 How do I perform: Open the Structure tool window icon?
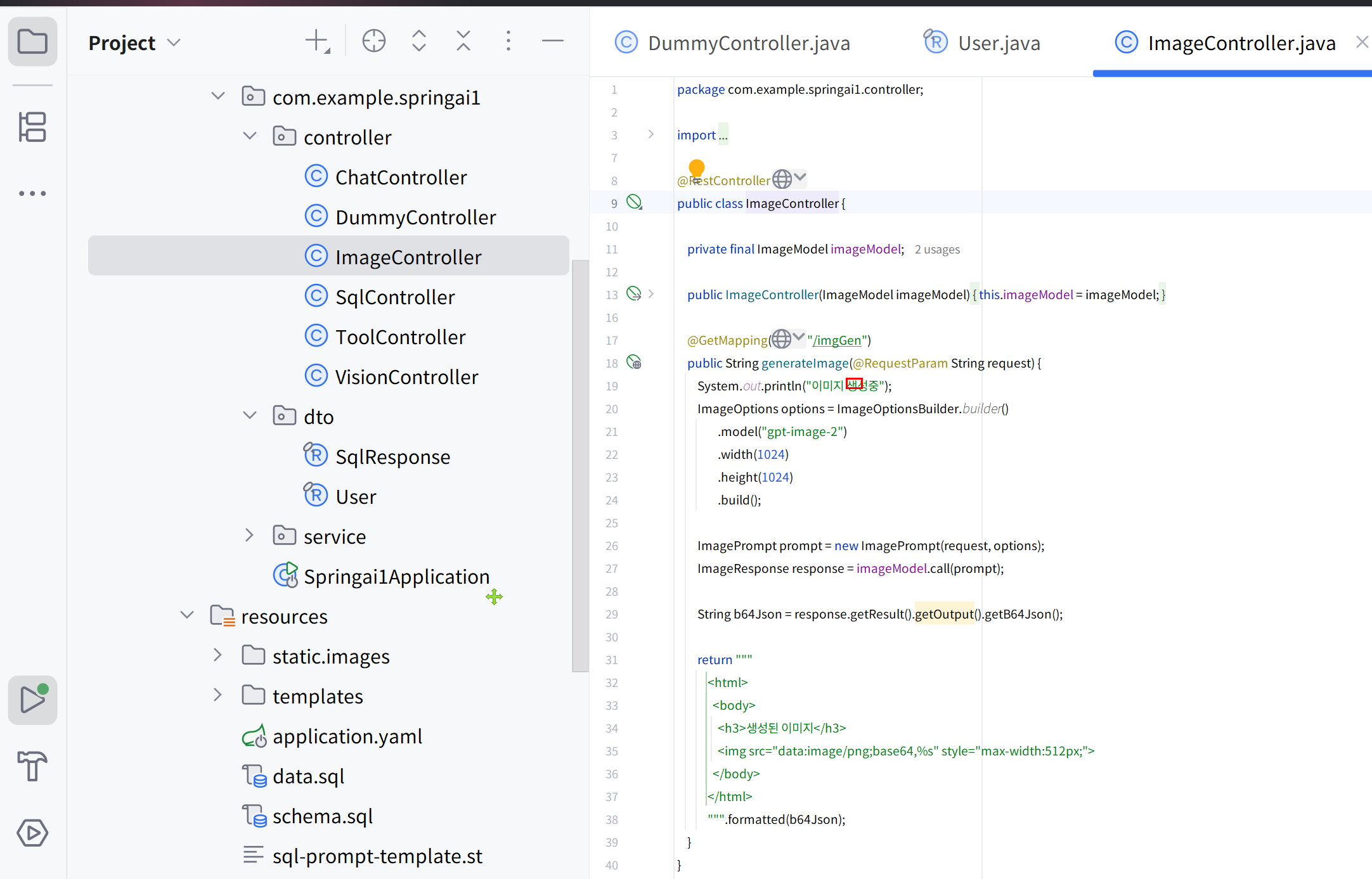(32, 127)
